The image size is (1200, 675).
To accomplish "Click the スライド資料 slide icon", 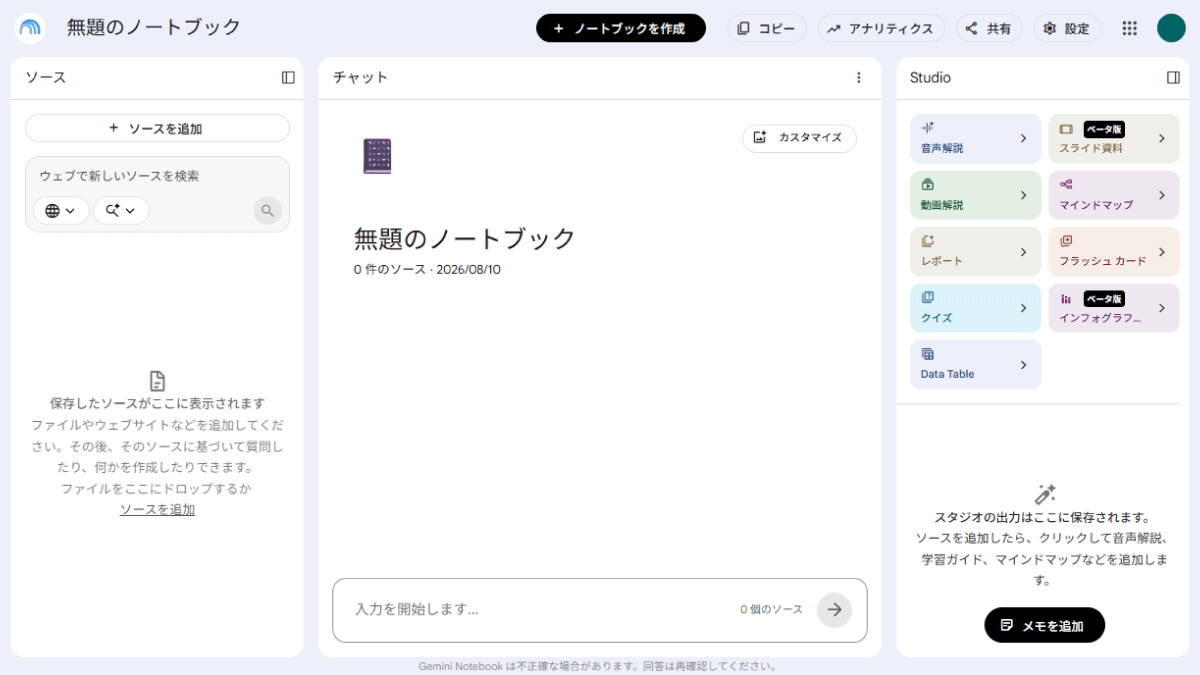I will tap(1066, 129).
